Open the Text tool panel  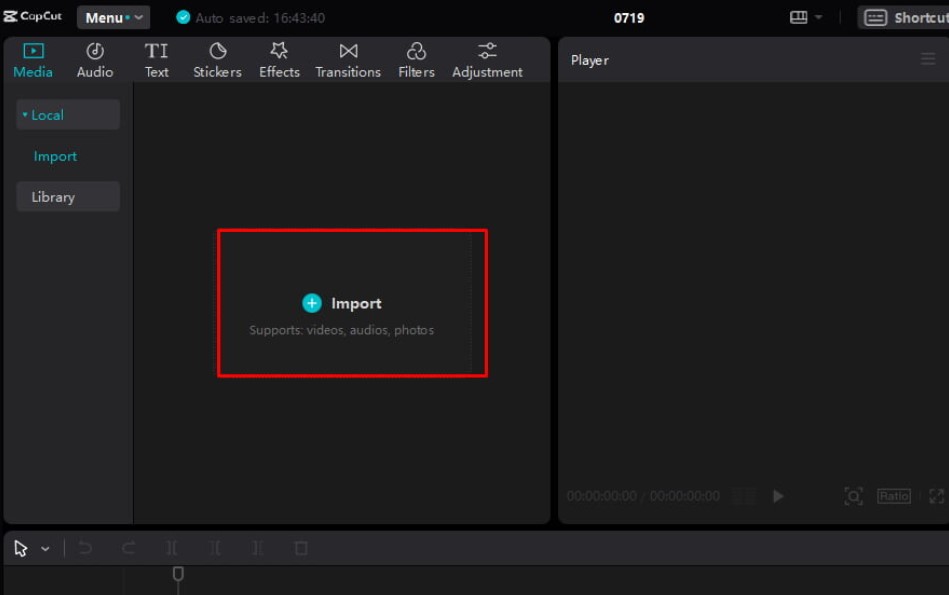pyautogui.click(x=156, y=58)
